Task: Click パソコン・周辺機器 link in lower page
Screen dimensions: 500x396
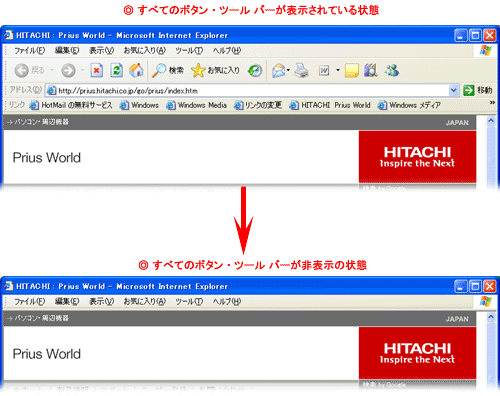Action: pos(38,318)
